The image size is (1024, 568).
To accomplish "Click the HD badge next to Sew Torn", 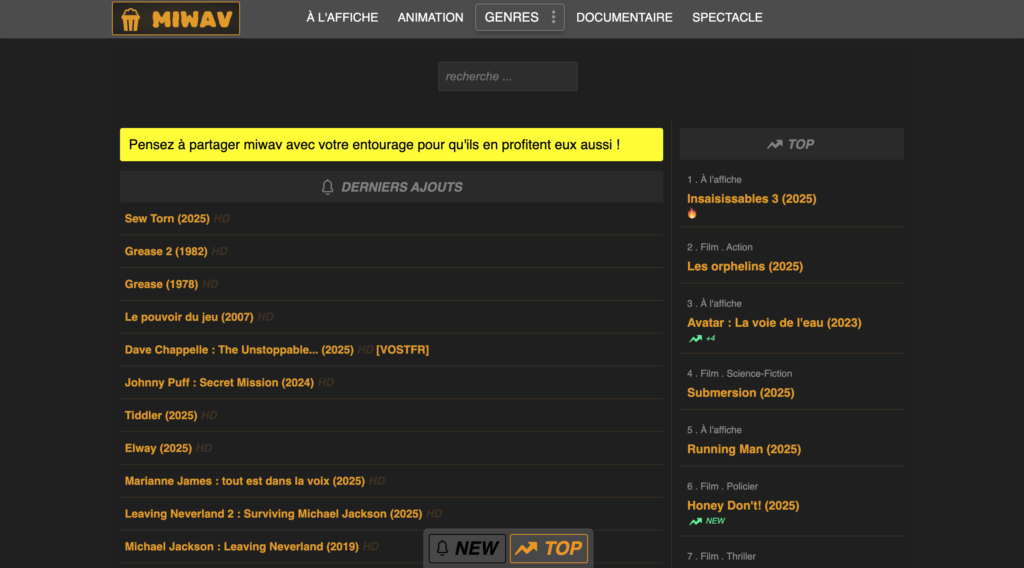I will coord(221,219).
